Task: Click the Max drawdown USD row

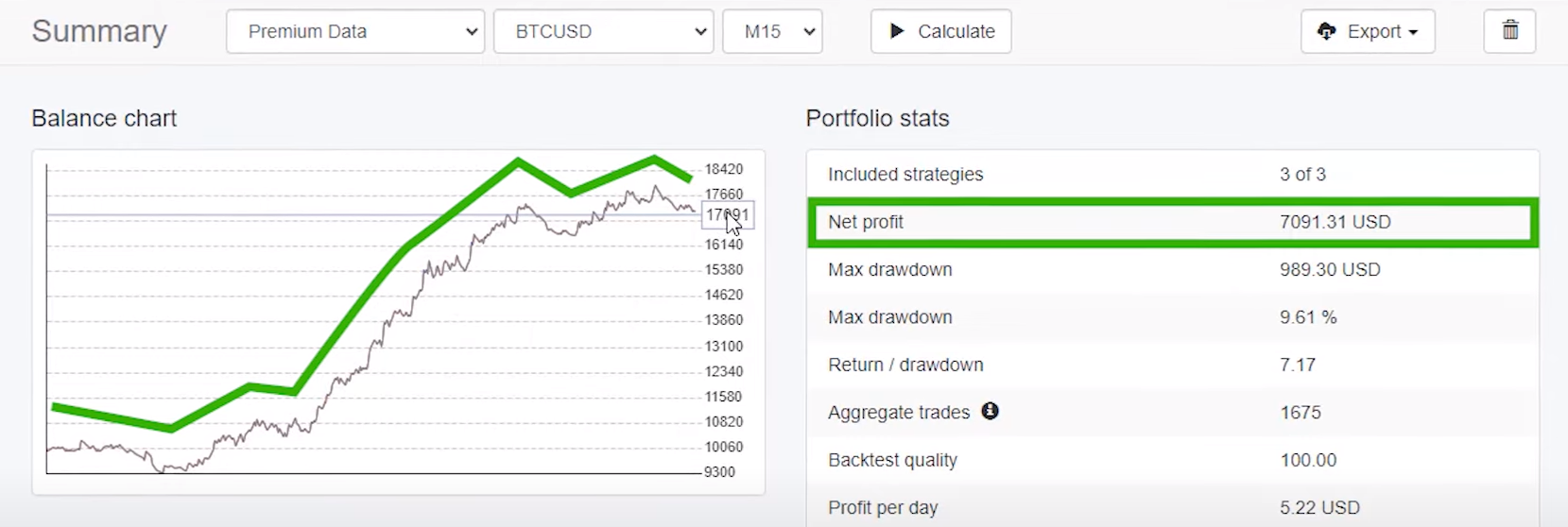Action: [1173, 269]
